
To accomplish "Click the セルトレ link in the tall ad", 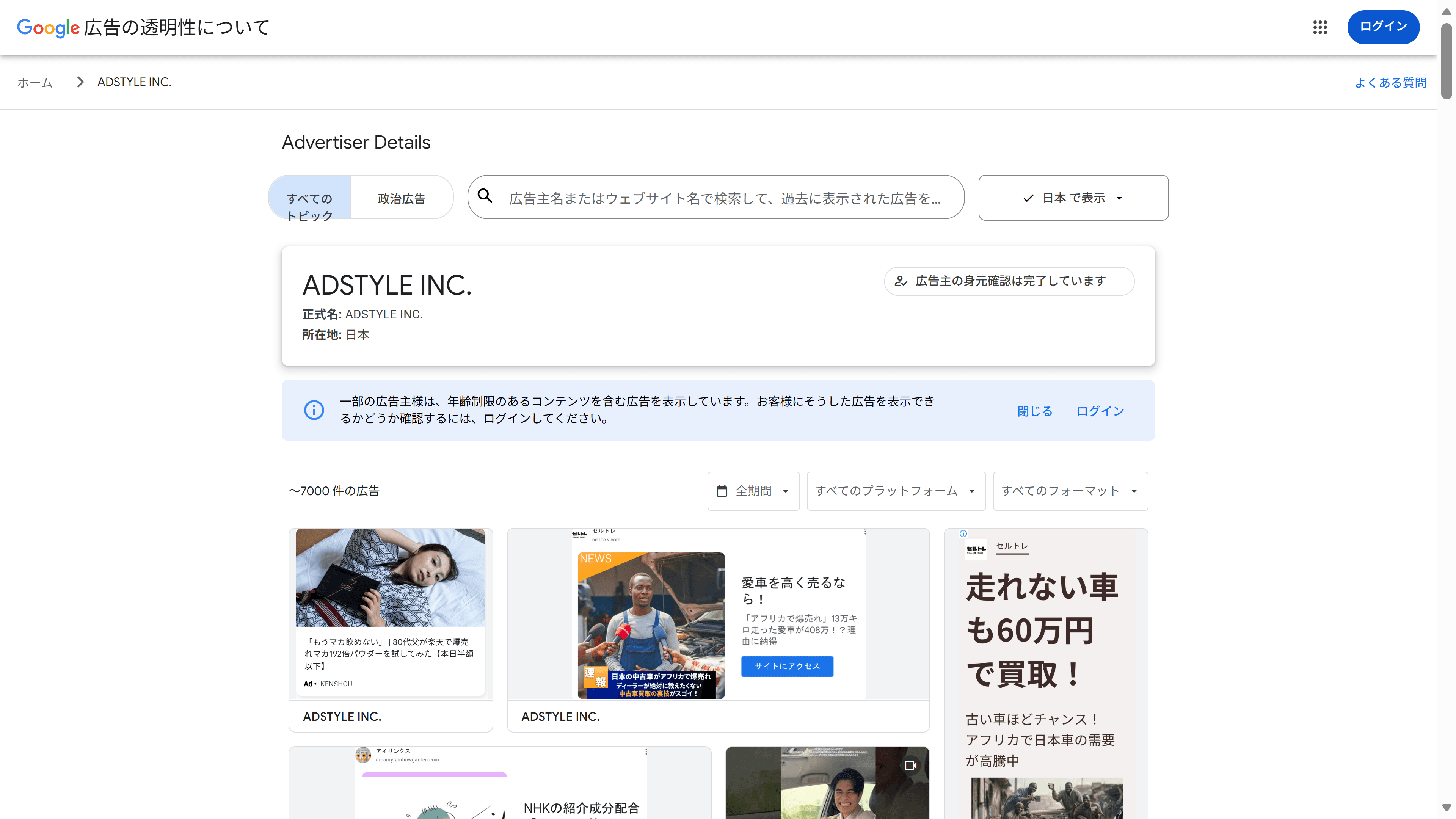I will coord(1012,546).
